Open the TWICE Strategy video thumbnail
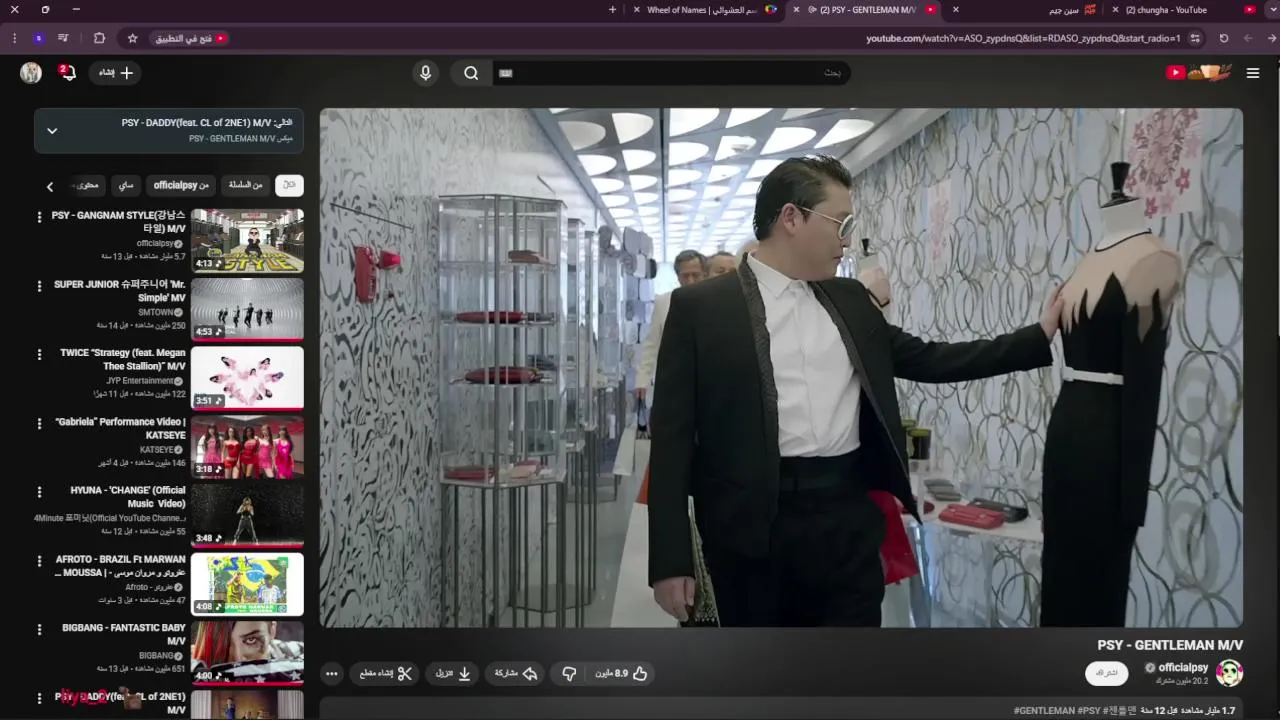The height and width of the screenshot is (720, 1280). (x=247, y=378)
